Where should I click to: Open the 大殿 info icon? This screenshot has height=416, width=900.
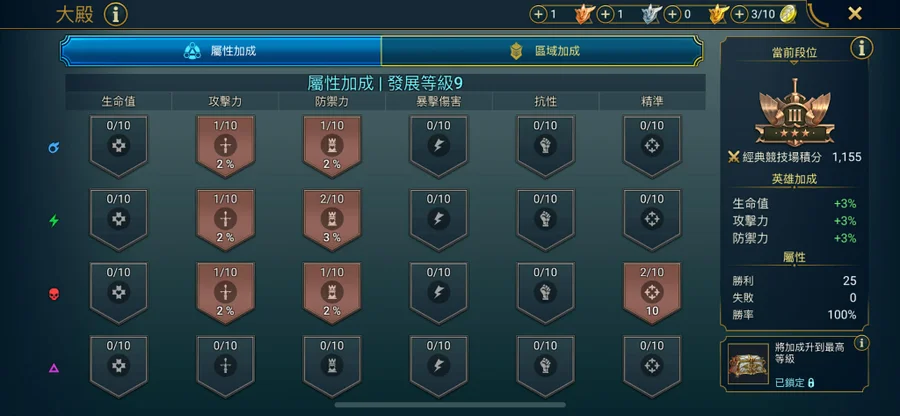coord(116,15)
